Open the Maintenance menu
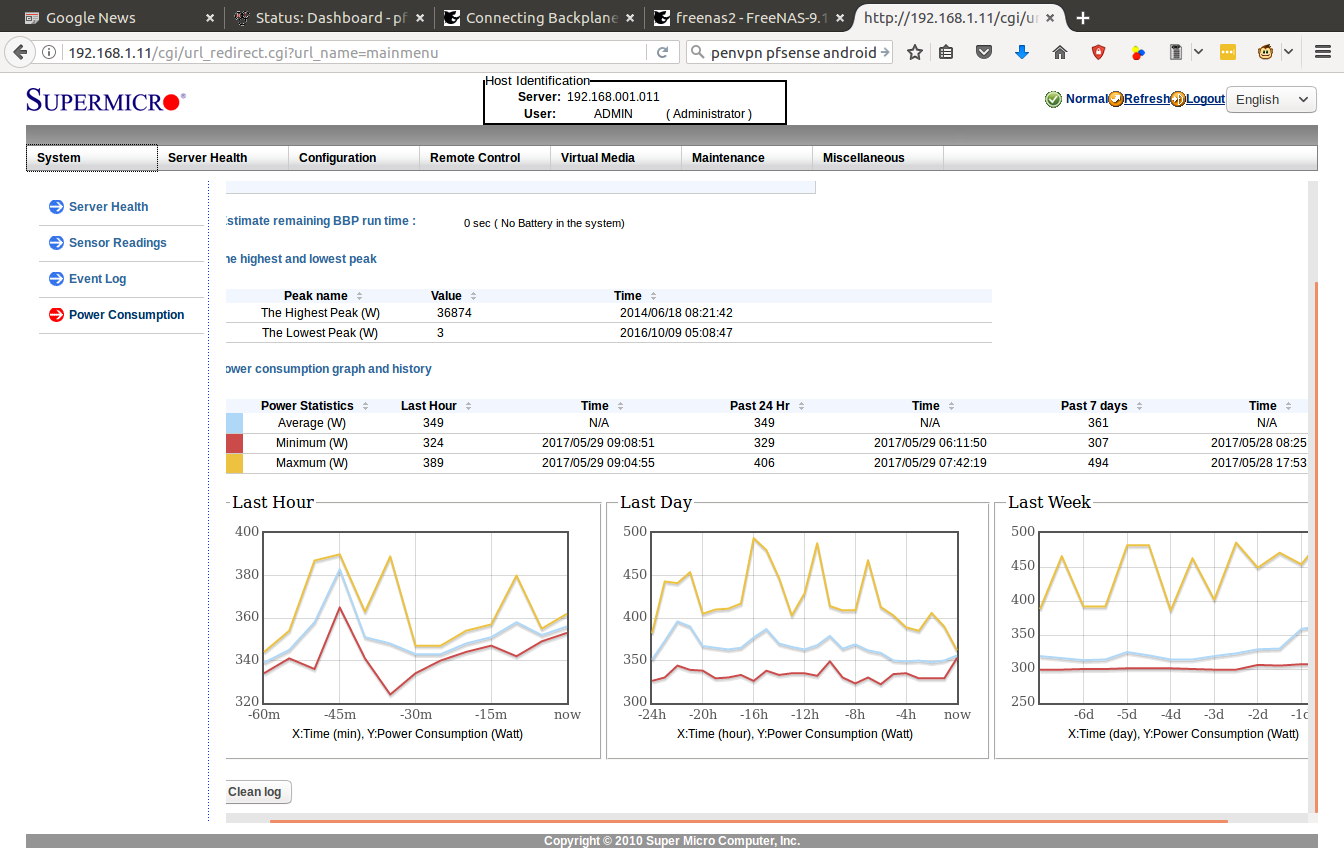This screenshot has width=1344, height=848. point(747,158)
